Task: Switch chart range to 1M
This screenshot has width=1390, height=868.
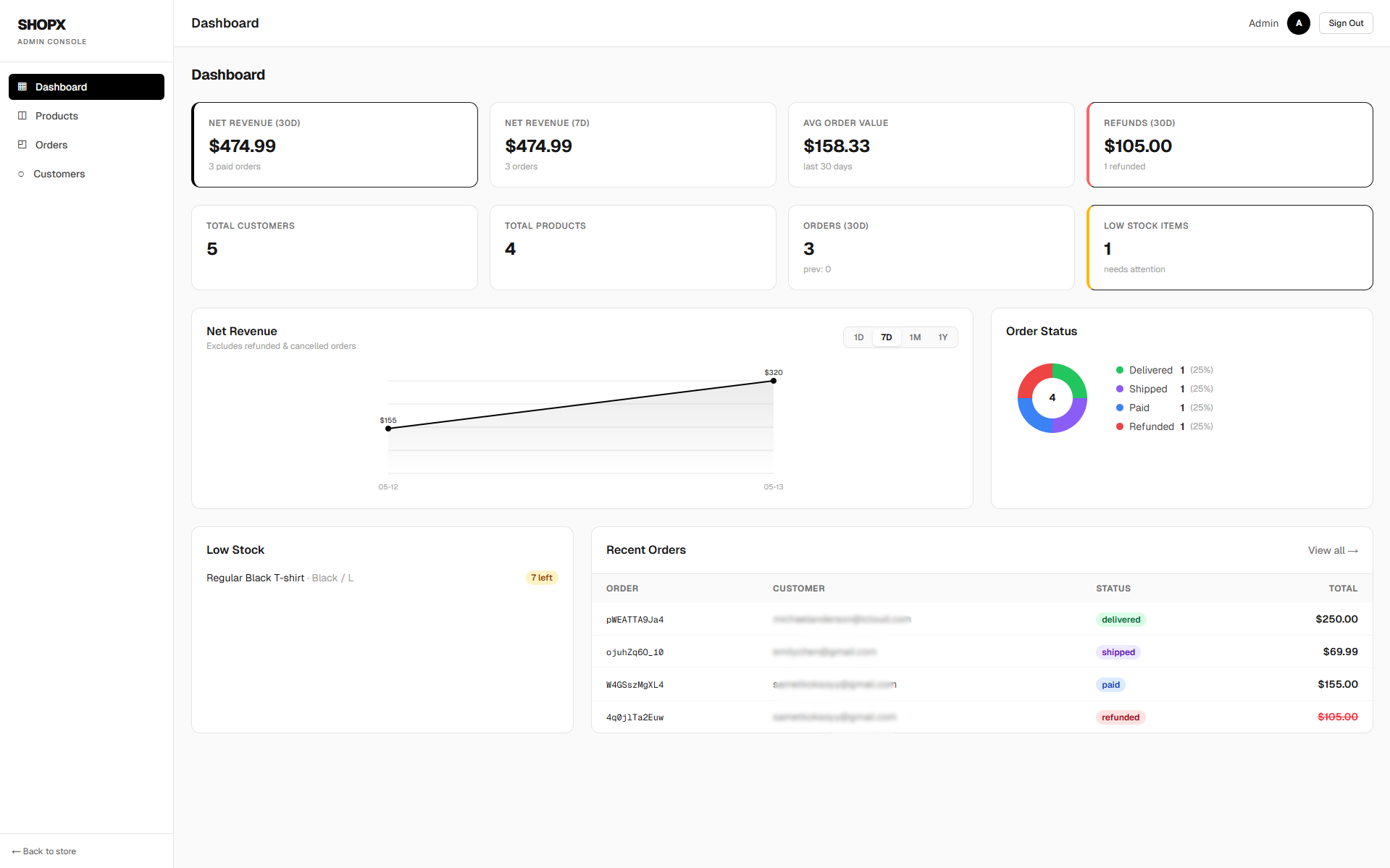Action: click(x=915, y=337)
